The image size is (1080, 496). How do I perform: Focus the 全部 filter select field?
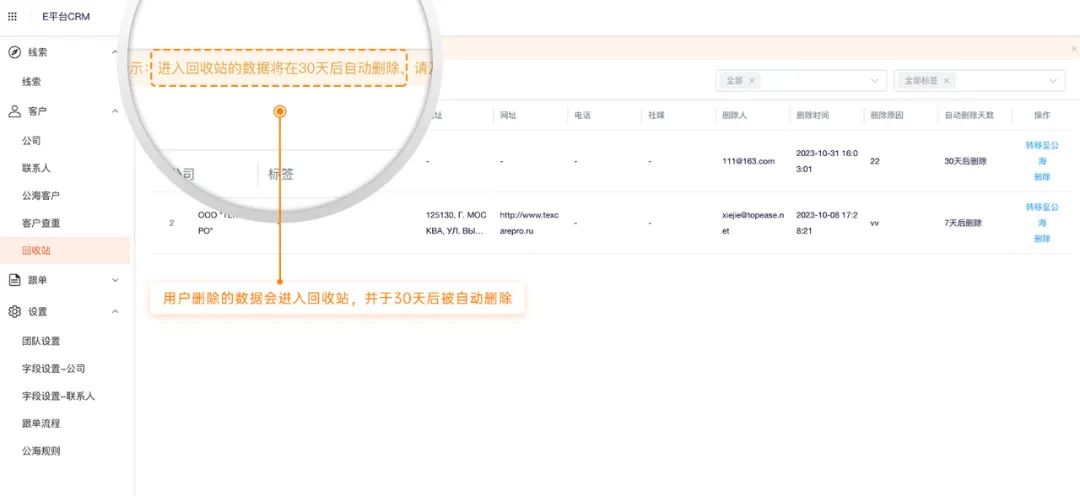[801, 81]
